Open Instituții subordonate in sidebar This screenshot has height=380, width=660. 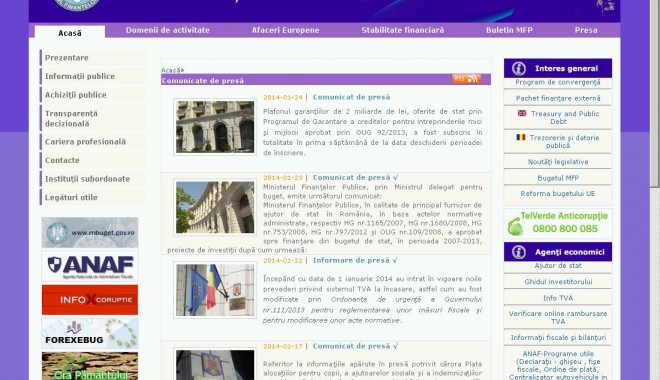click(x=92, y=179)
